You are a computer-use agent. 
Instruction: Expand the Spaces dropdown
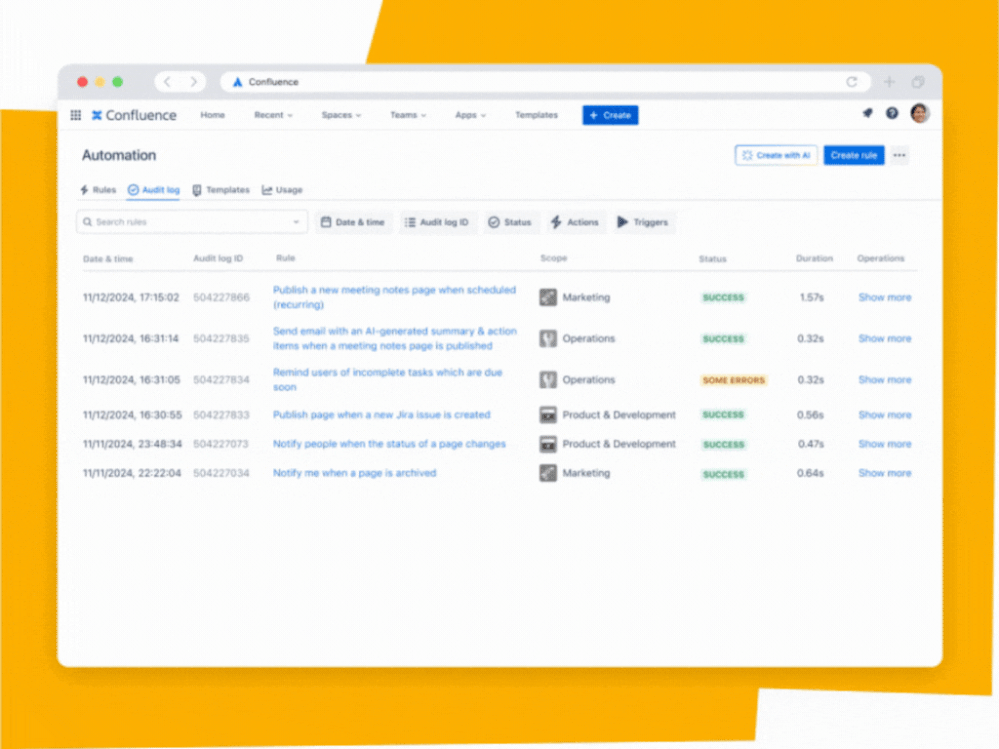pos(341,115)
